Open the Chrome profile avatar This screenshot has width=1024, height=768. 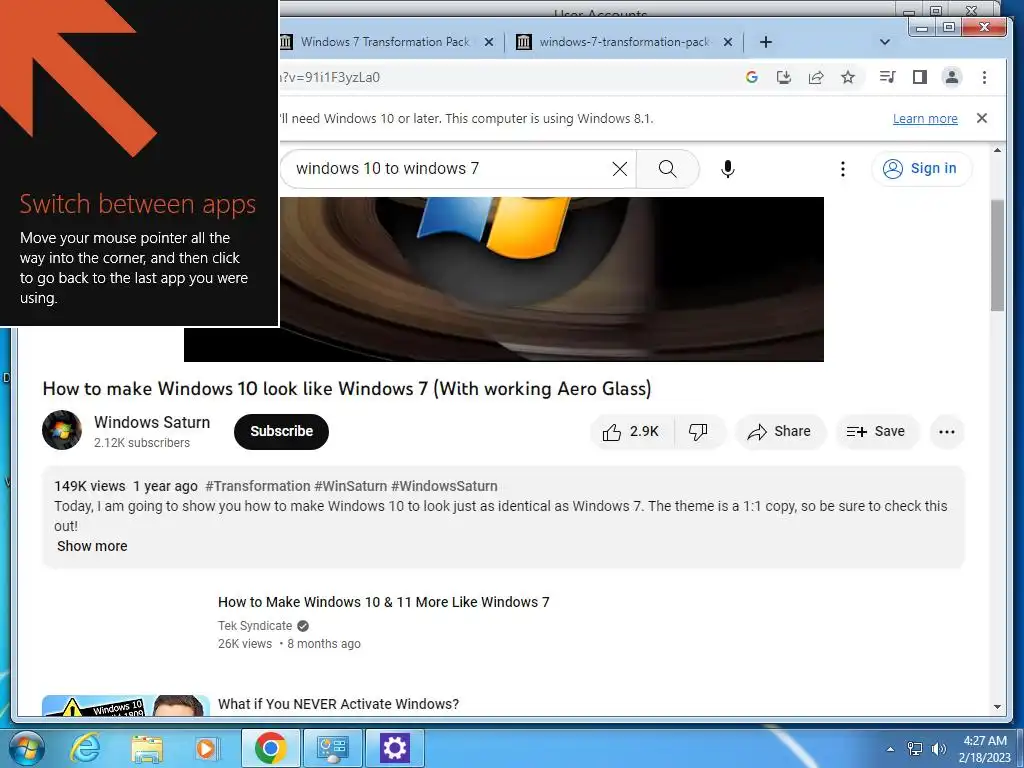point(952,77)
